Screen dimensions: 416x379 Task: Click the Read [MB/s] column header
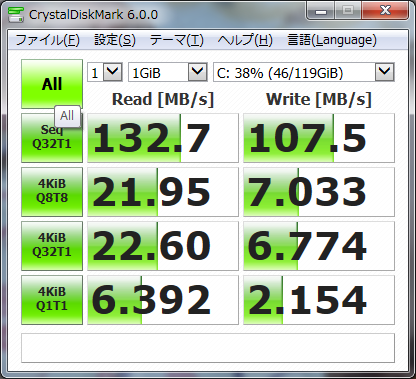point(163,99)
